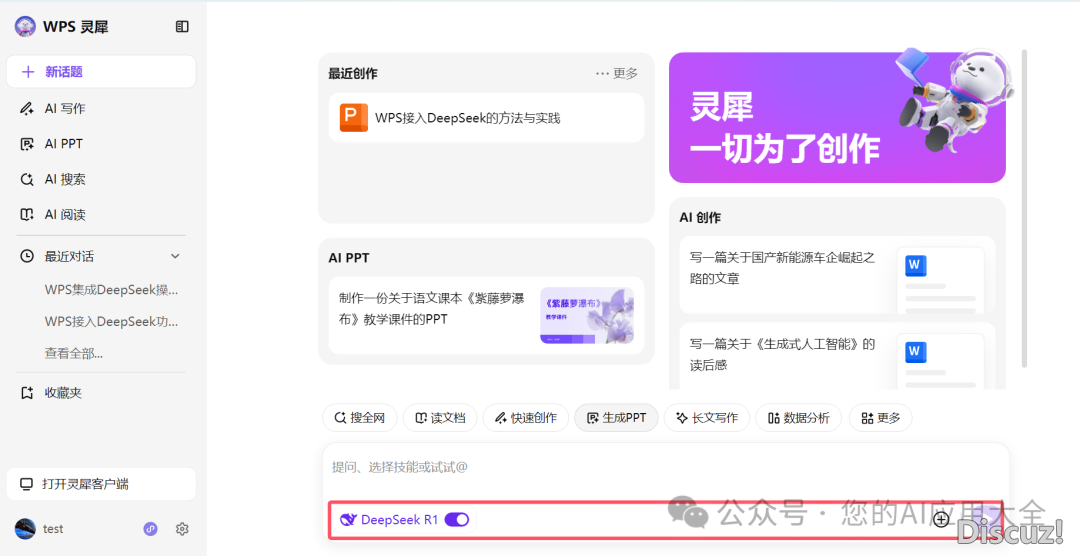1080x556 pixels.
Task: Click the 数据分析 skill chip
Action: click(x=799, y=418)
